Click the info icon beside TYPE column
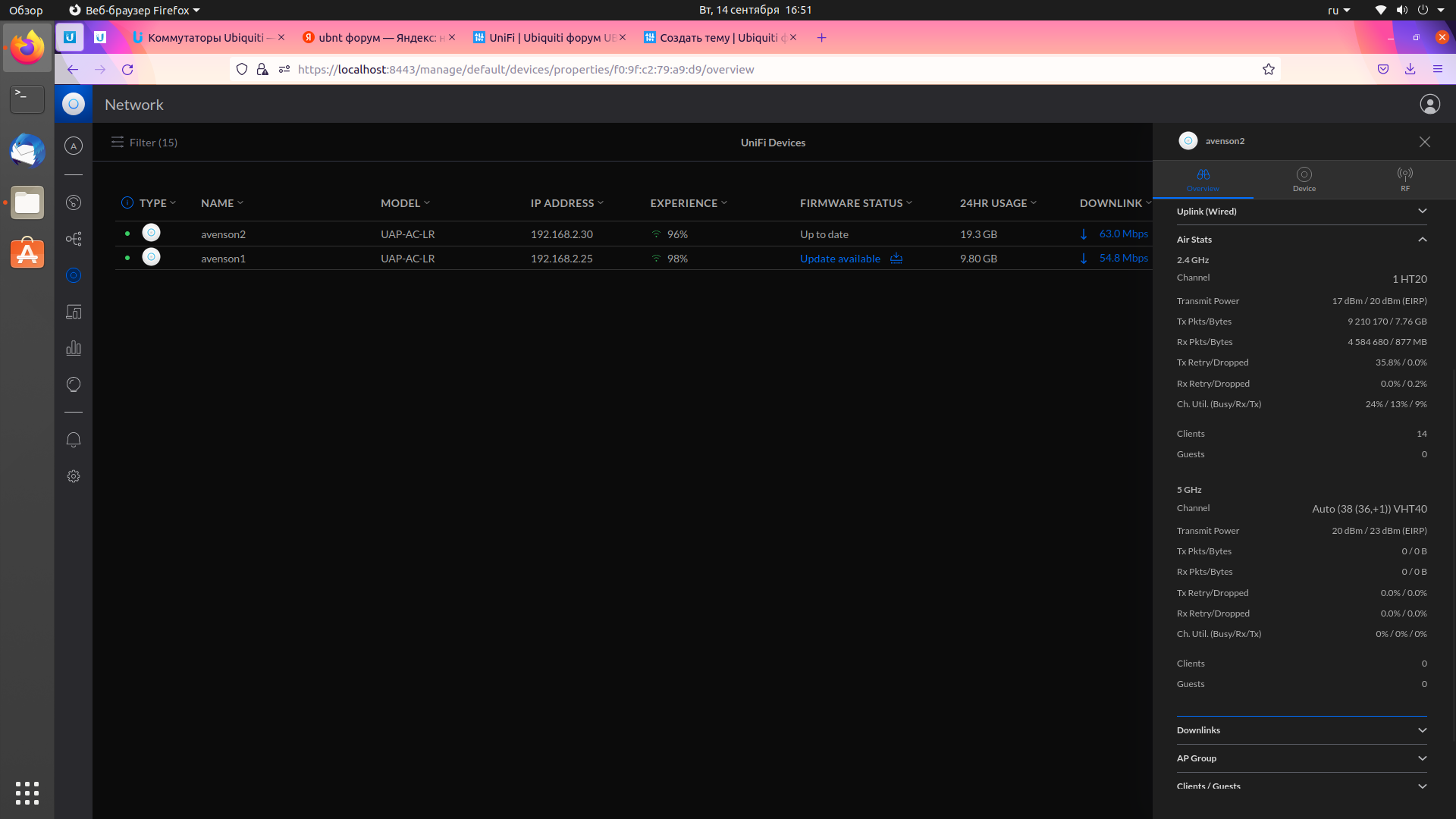1456x819 pixels. click(x=127, y=202)
